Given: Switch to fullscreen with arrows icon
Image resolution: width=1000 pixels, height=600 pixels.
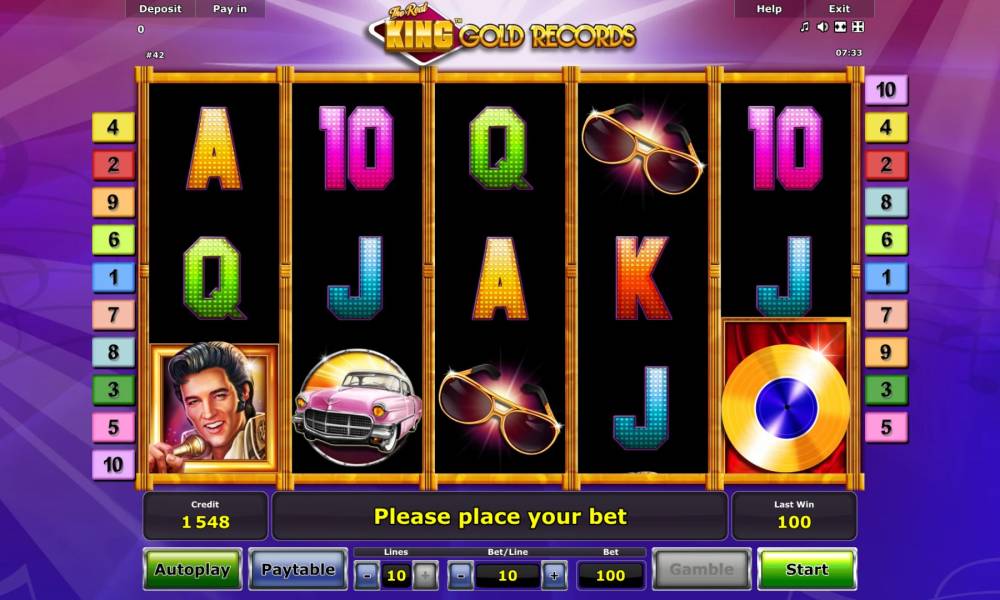Looking at the screenshot, I should coord(858,27).
